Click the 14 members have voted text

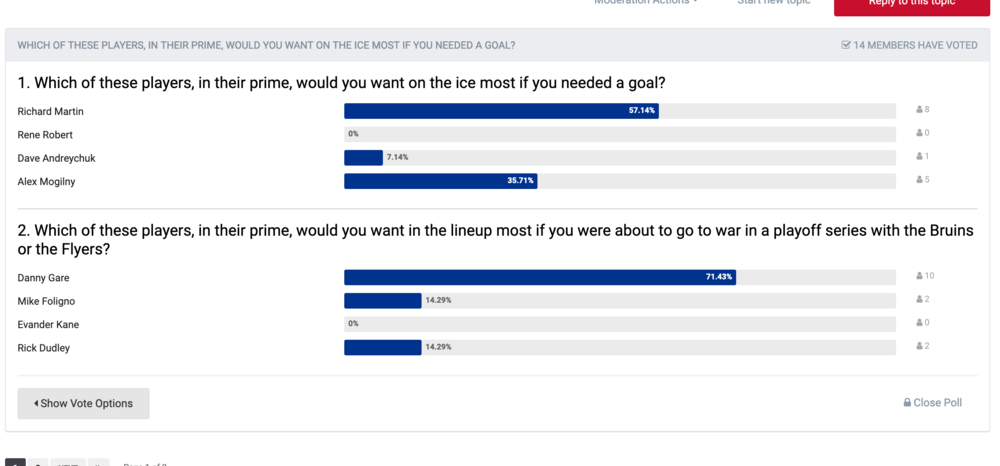click(915, 45)
